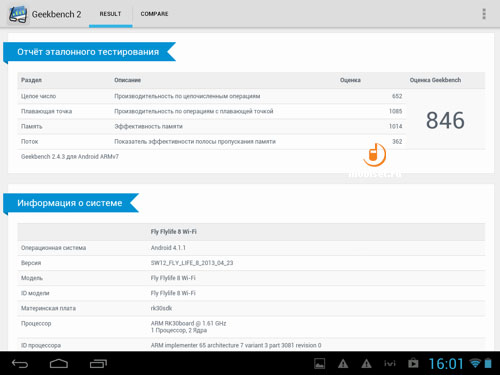Image resolution: width=500 pixels, height=375 pixels.
Task: Tap the memory score value 1014
Action: (x=396, y=126)
